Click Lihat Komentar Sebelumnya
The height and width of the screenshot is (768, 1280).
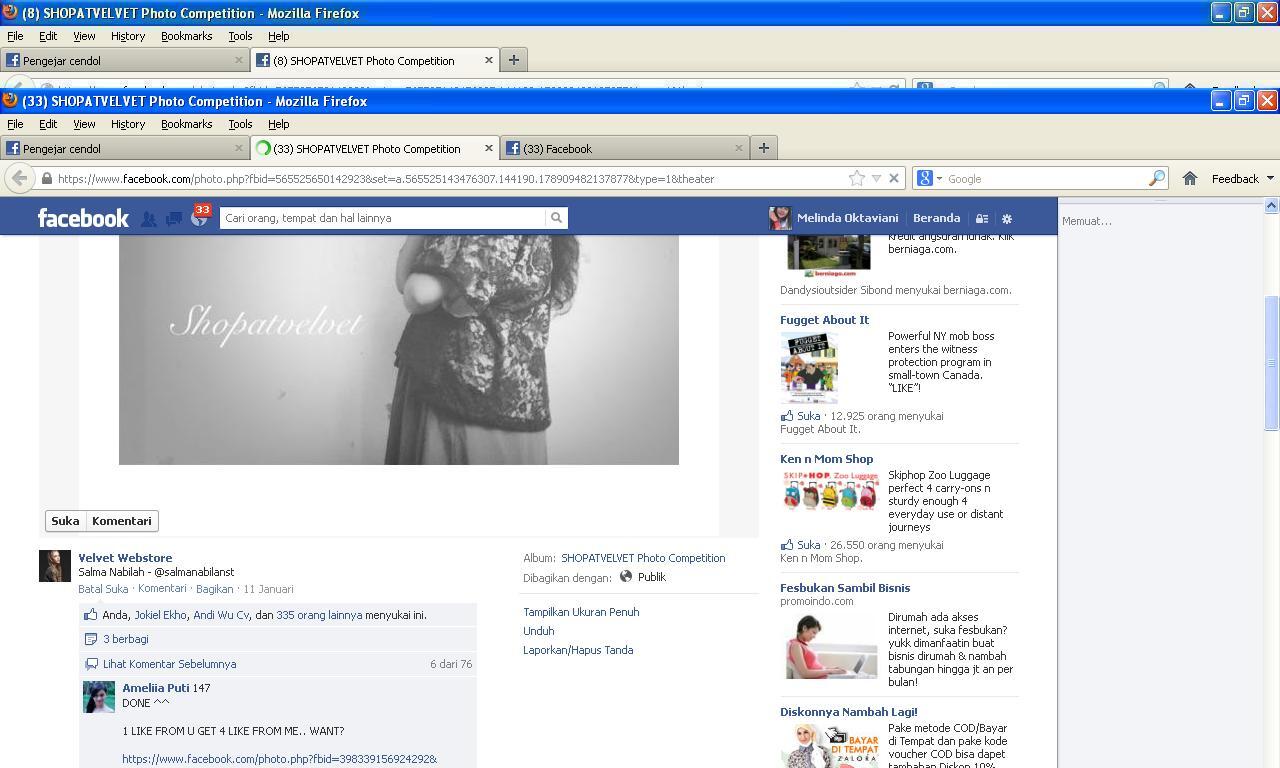pyautogui.click(x=170, y=664)
